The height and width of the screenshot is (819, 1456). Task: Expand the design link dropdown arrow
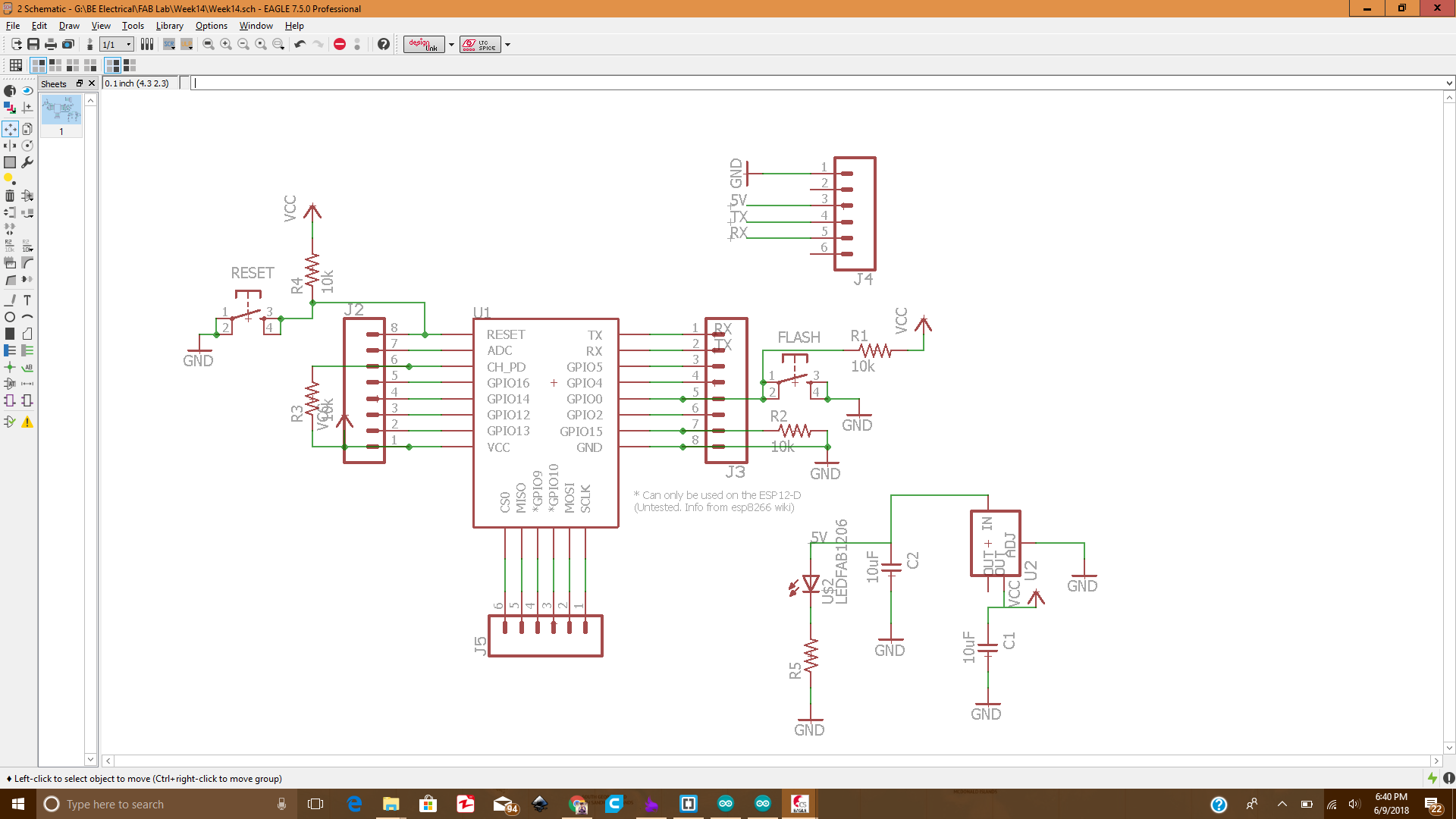click(451, 44)
